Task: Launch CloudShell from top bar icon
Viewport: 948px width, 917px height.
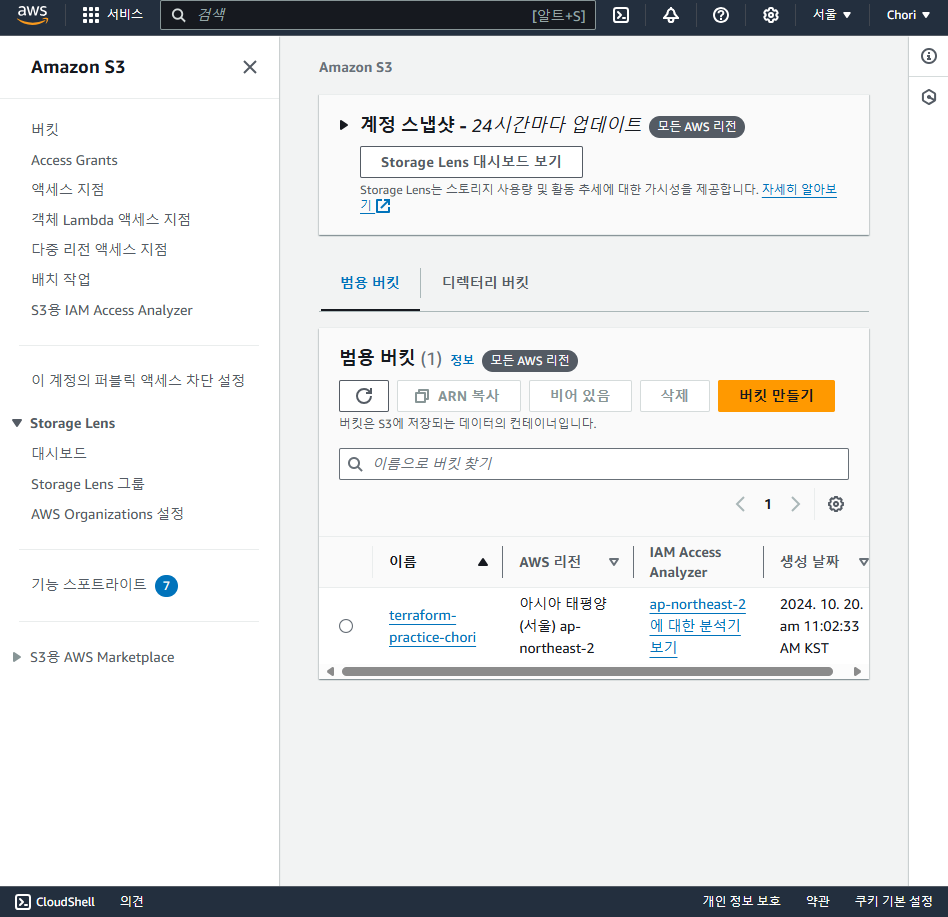Action: (x=621, y=15)
